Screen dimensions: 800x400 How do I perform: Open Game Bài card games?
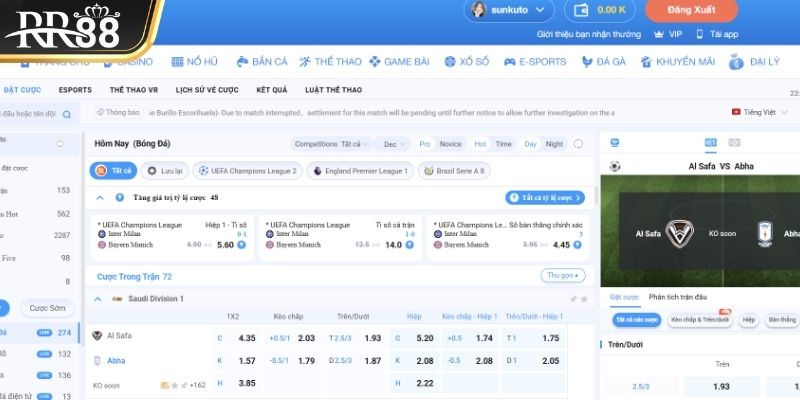click(x=399, y=62)
